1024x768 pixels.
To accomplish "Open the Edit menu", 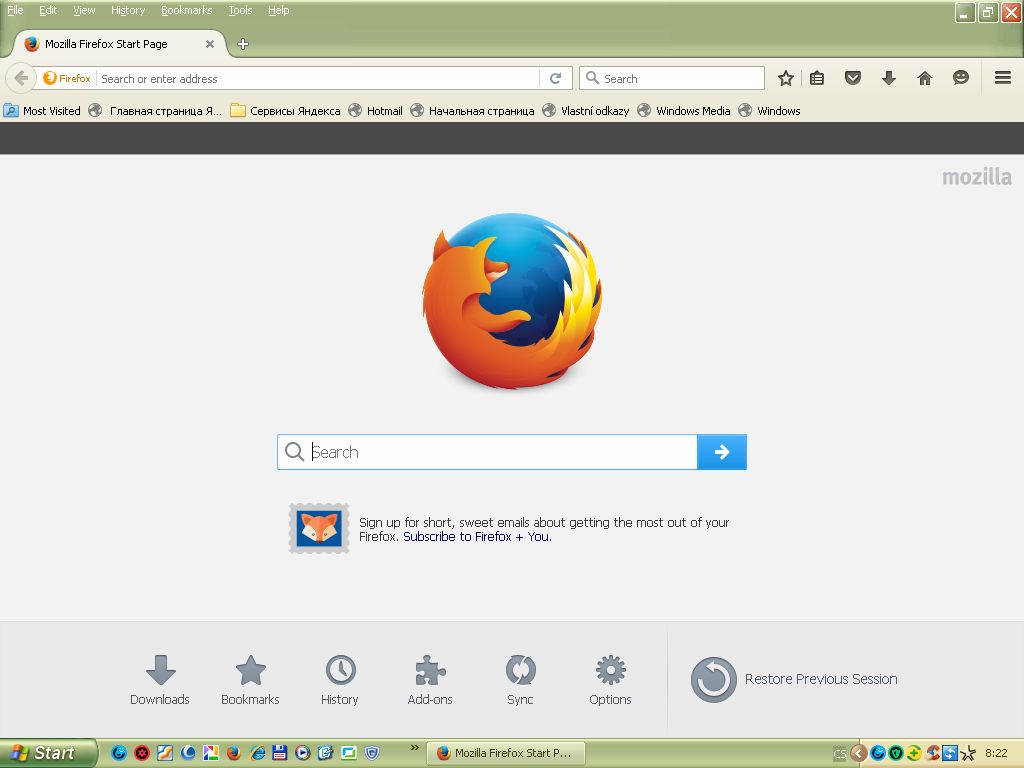I will (x=48, y=10).
